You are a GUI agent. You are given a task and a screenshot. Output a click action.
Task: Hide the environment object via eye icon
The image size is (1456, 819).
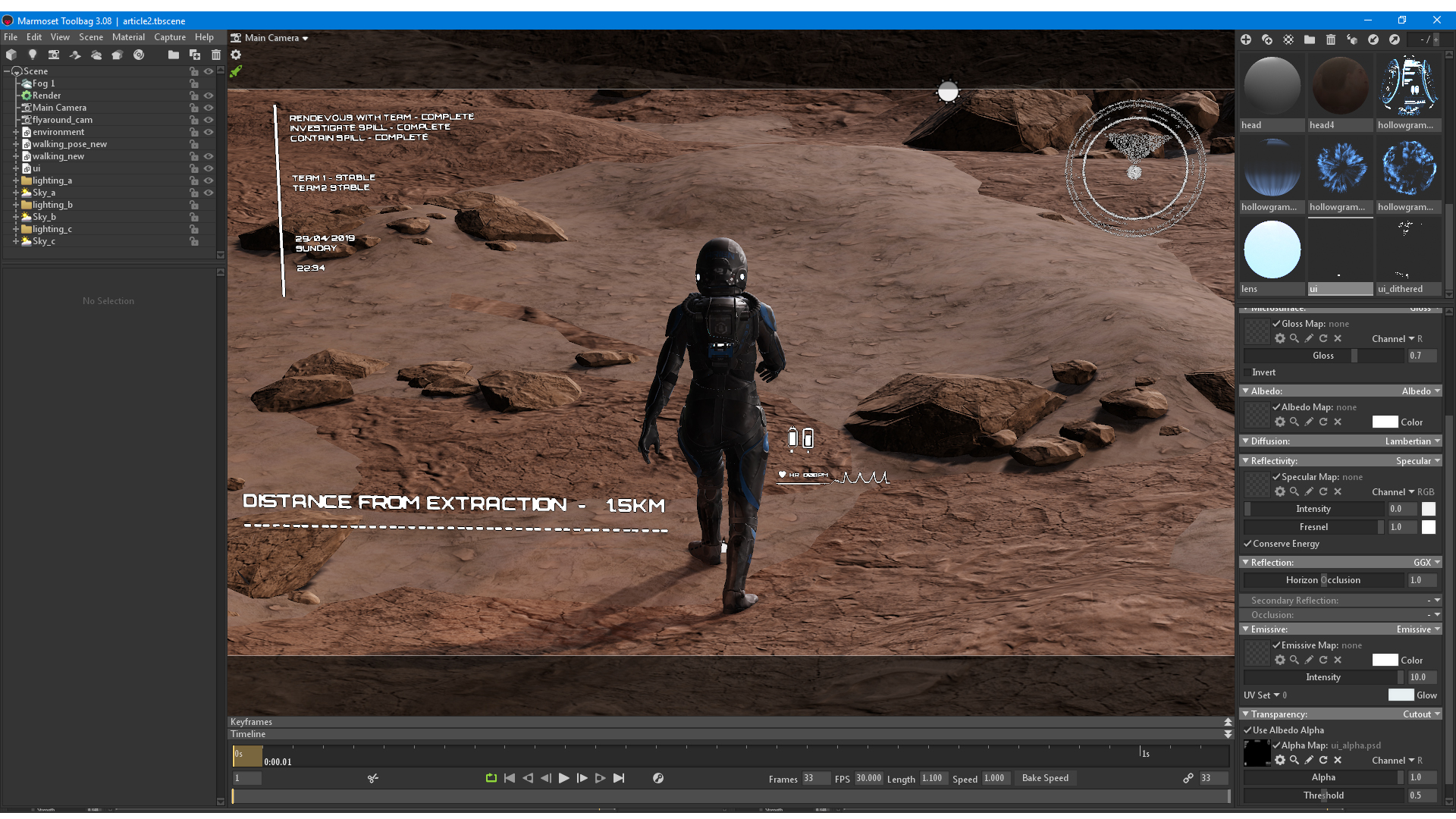click(209, 132)
